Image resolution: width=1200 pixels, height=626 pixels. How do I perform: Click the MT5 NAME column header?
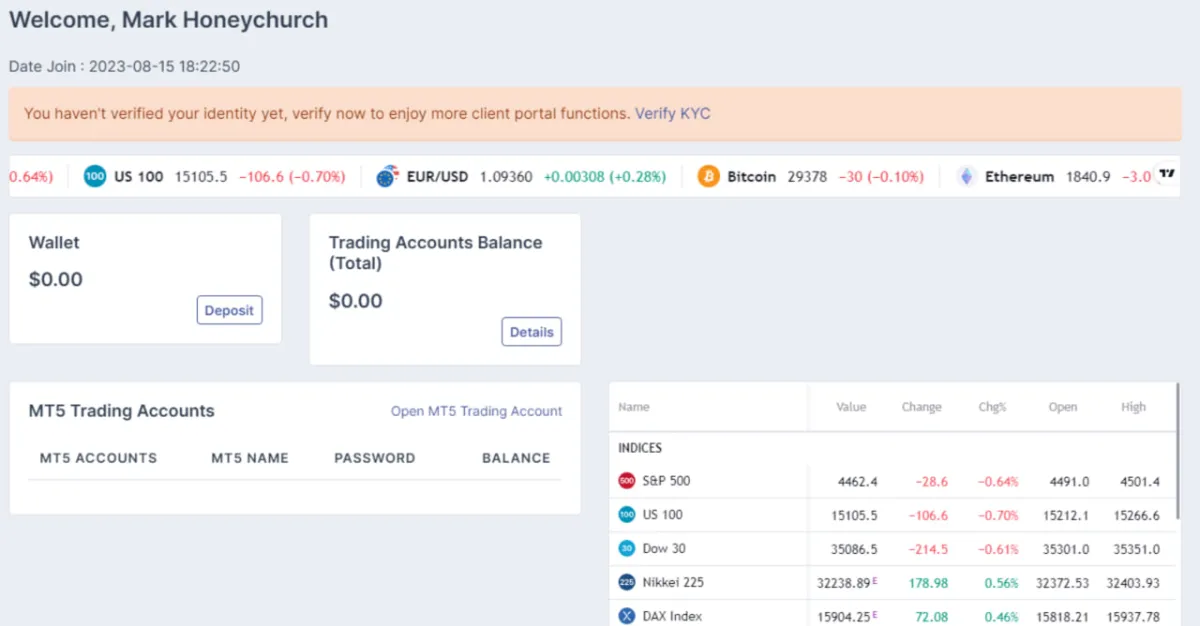250,458
